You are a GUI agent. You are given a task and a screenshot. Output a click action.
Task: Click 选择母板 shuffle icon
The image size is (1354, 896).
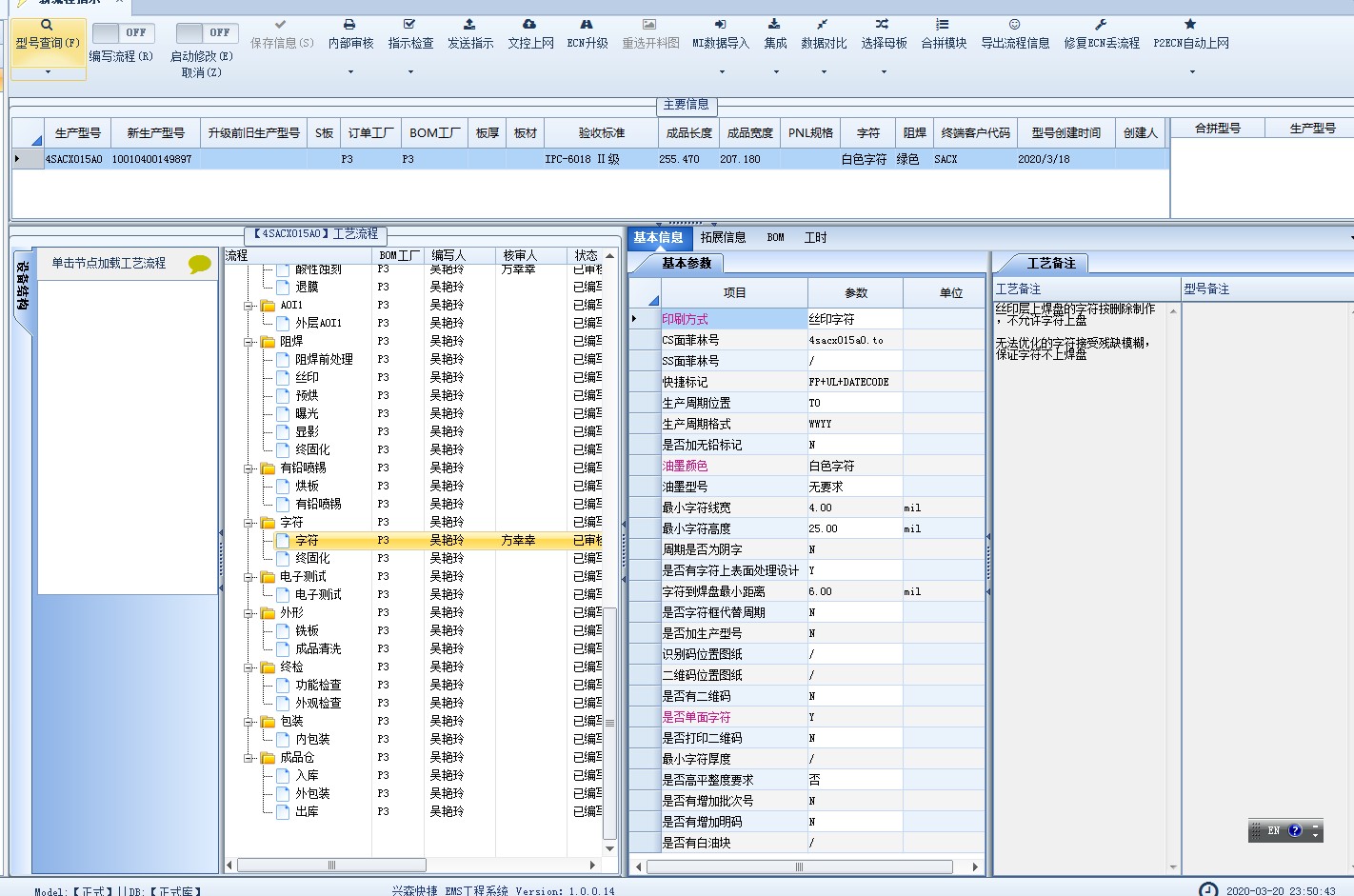(x=883, y=24)
